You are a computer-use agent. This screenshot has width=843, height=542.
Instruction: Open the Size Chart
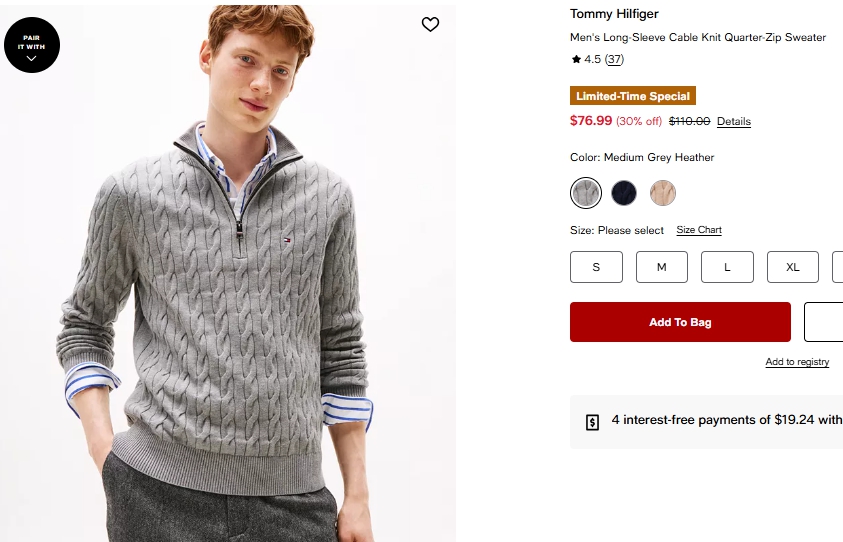(699, 230)
